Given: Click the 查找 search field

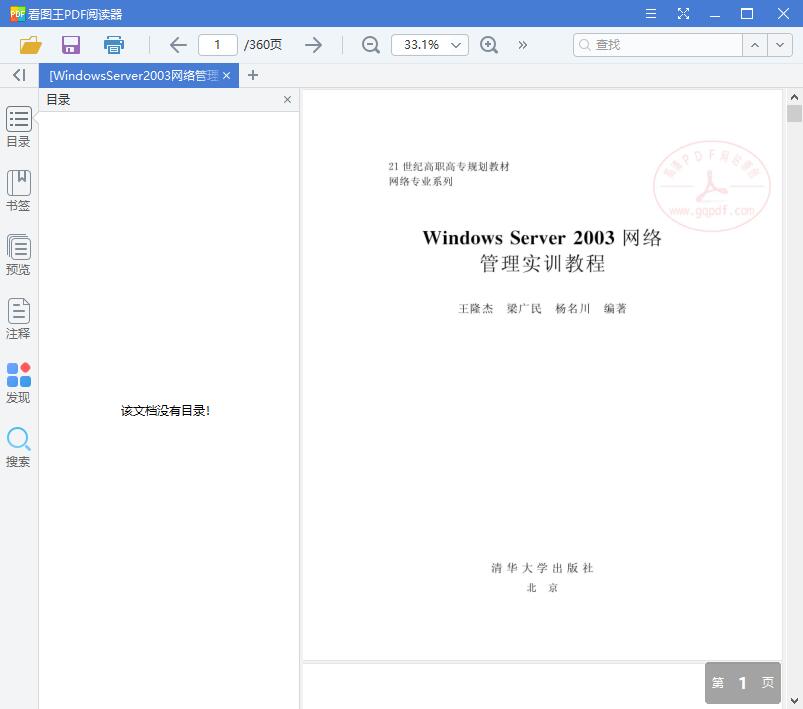Looking at the screenshot, I should (658, 45).
